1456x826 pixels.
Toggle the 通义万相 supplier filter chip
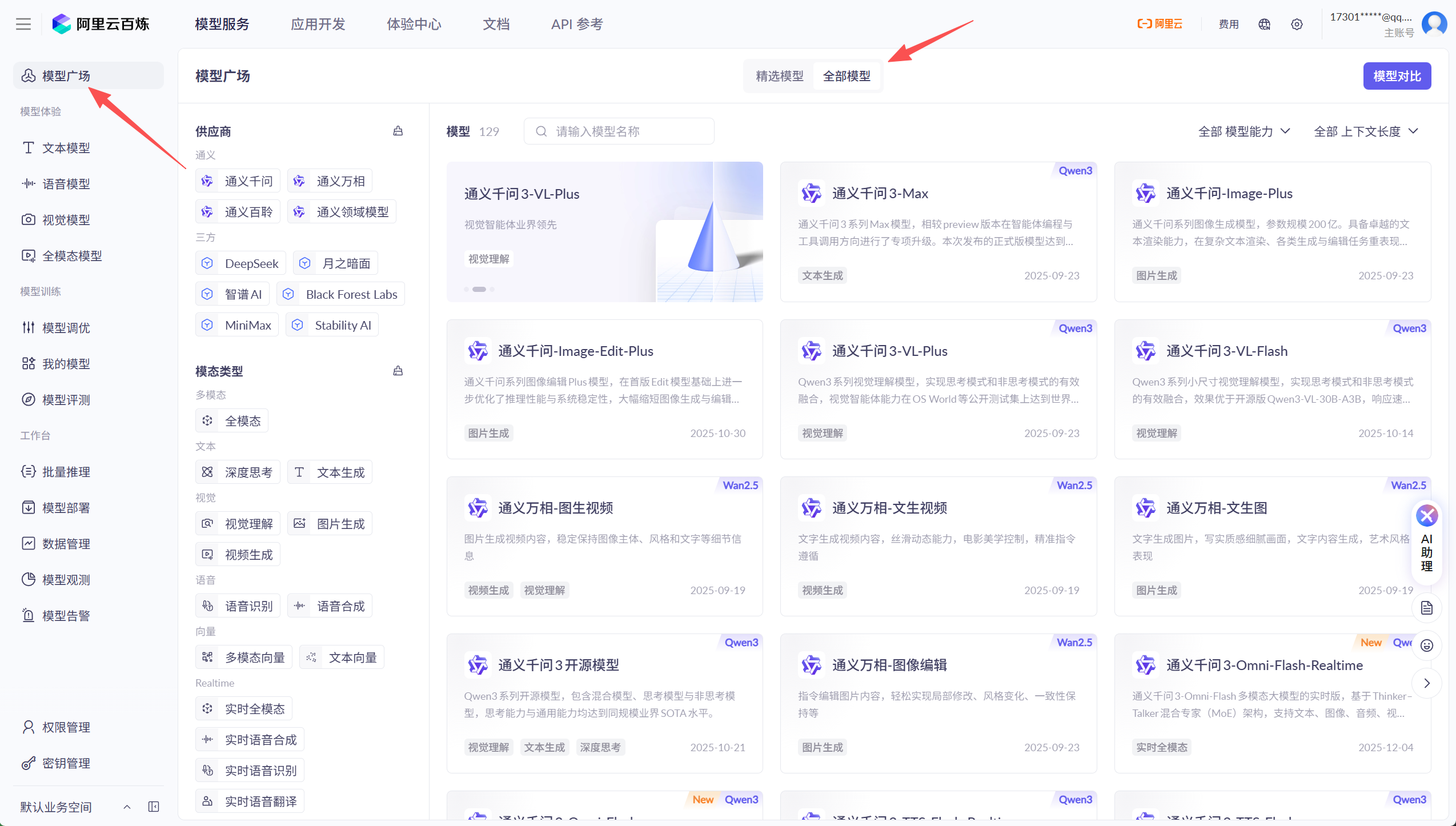(330, 181)
